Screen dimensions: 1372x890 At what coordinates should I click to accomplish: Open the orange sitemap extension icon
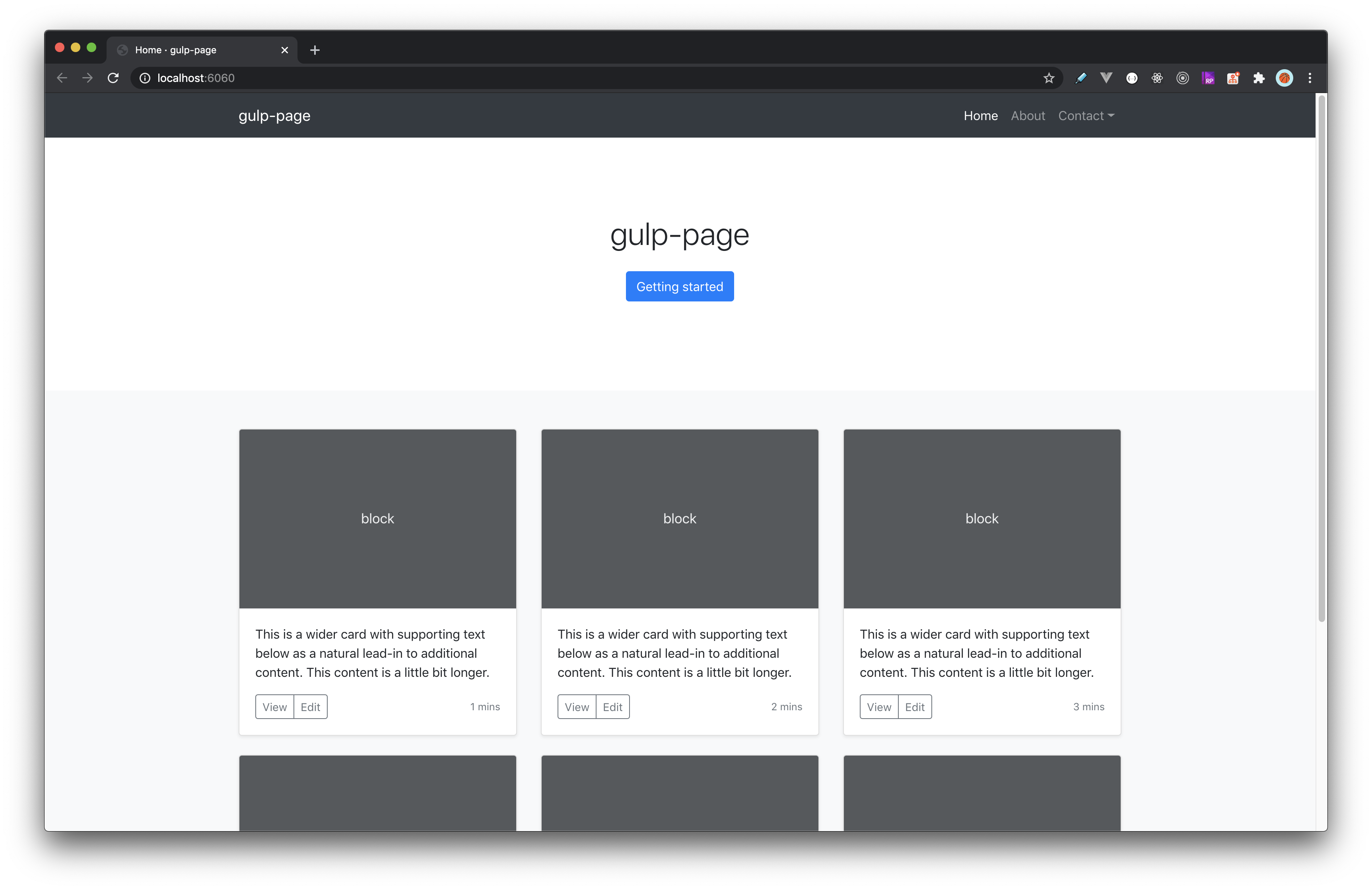(x=1233, y=78)
